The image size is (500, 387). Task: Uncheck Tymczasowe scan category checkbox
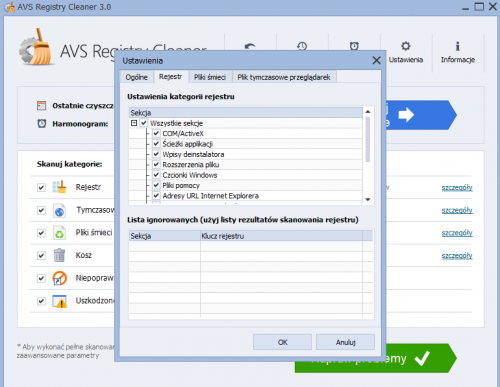41,210
